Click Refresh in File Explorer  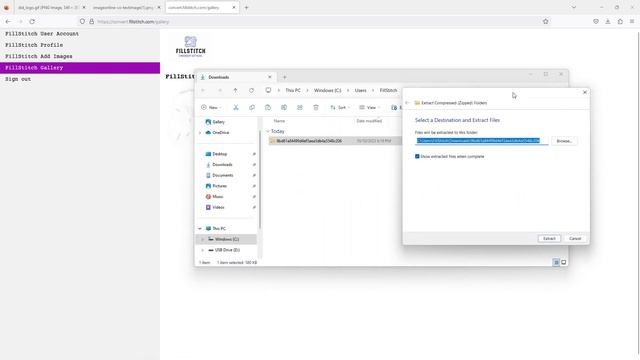[x=251, y=90]
